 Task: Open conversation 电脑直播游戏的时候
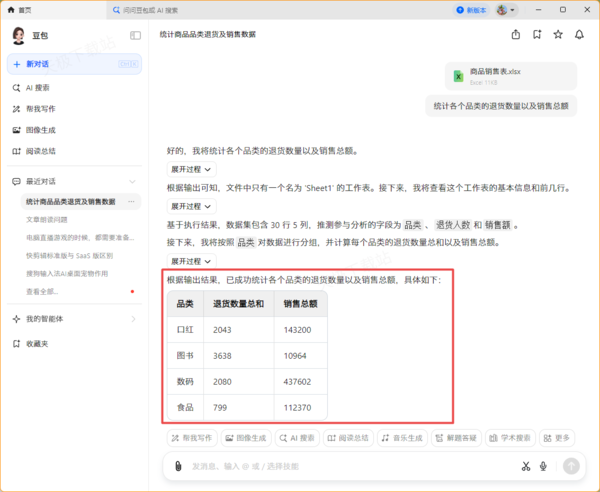coord(80,238)
